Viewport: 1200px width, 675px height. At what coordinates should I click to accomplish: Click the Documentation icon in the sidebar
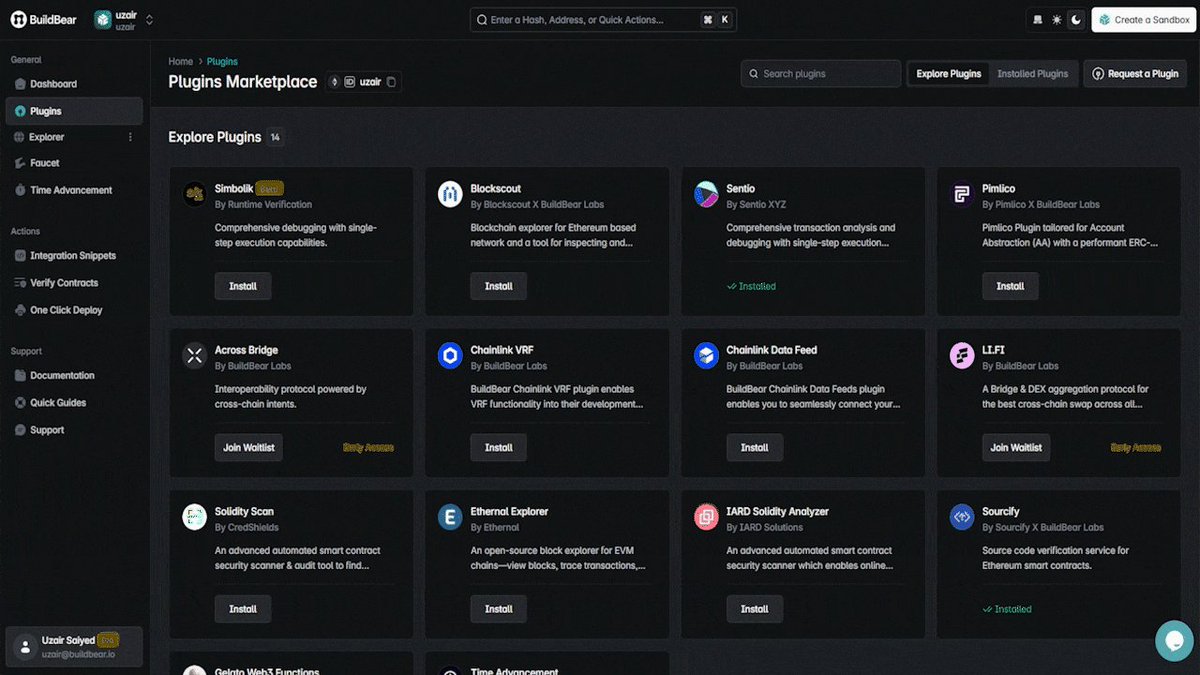20,376
